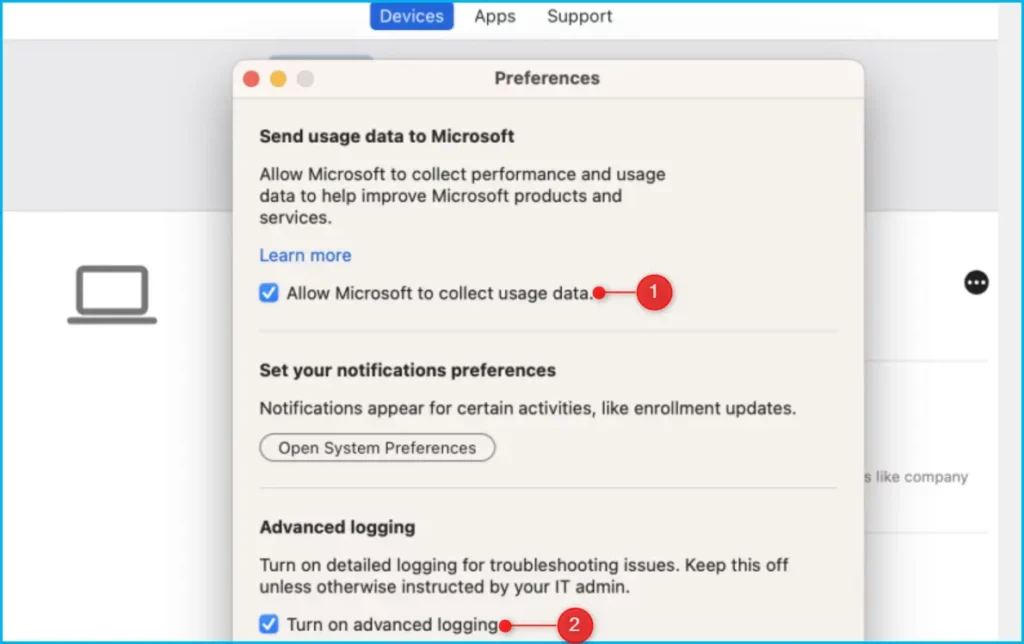This screenshot has height=644, width=1024.
Task: Click the Set your notifications preferences heading
Action: 407,370
